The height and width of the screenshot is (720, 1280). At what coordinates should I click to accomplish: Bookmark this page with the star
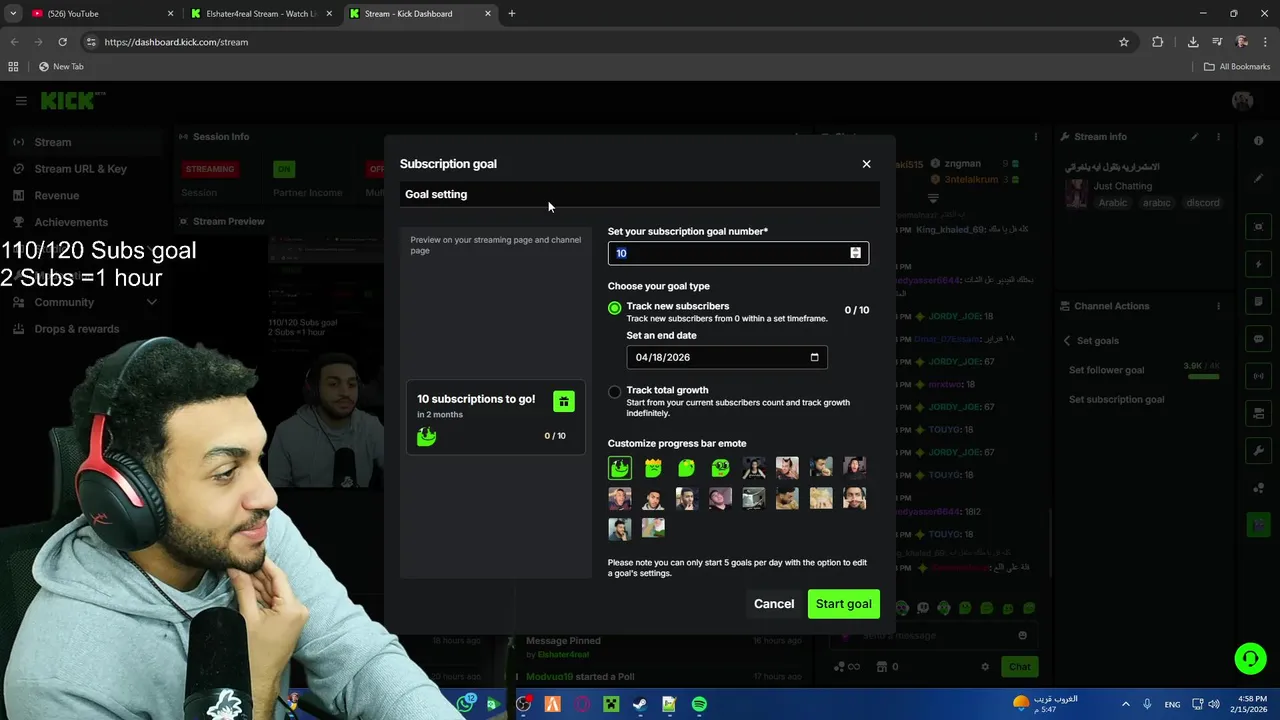(1124, 42)
